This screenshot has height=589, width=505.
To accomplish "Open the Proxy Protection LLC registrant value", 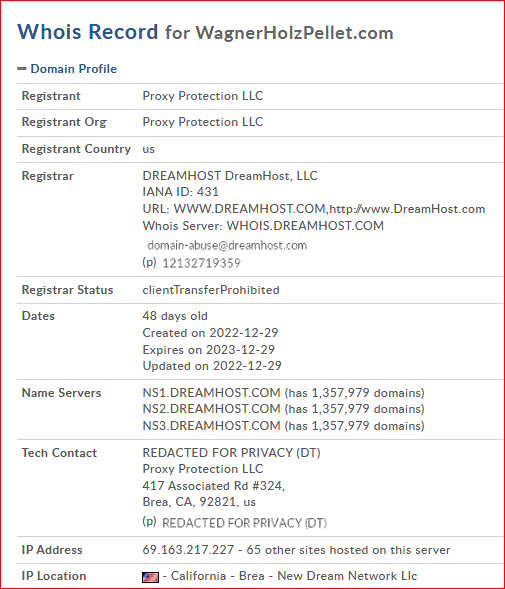I will [203, 96].
